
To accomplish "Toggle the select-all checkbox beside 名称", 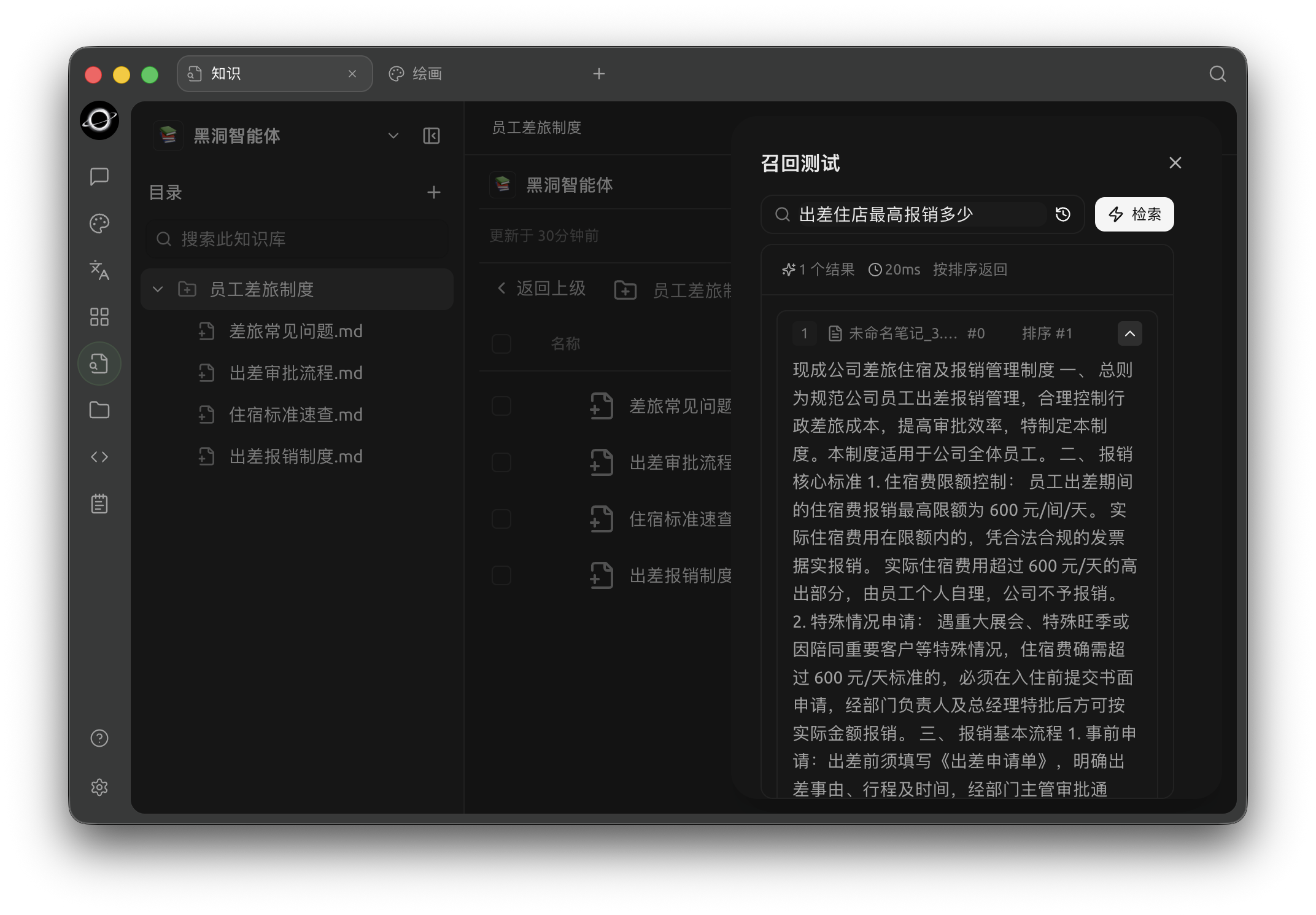I will tap(501, 343).
